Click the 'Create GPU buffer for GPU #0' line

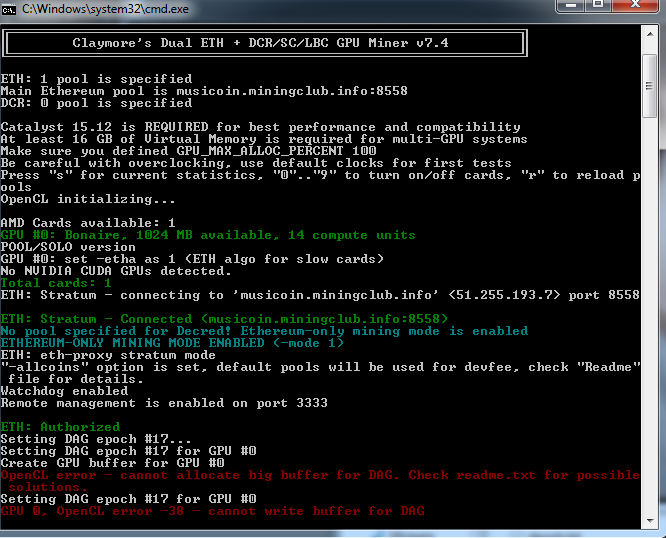[113, 463]
